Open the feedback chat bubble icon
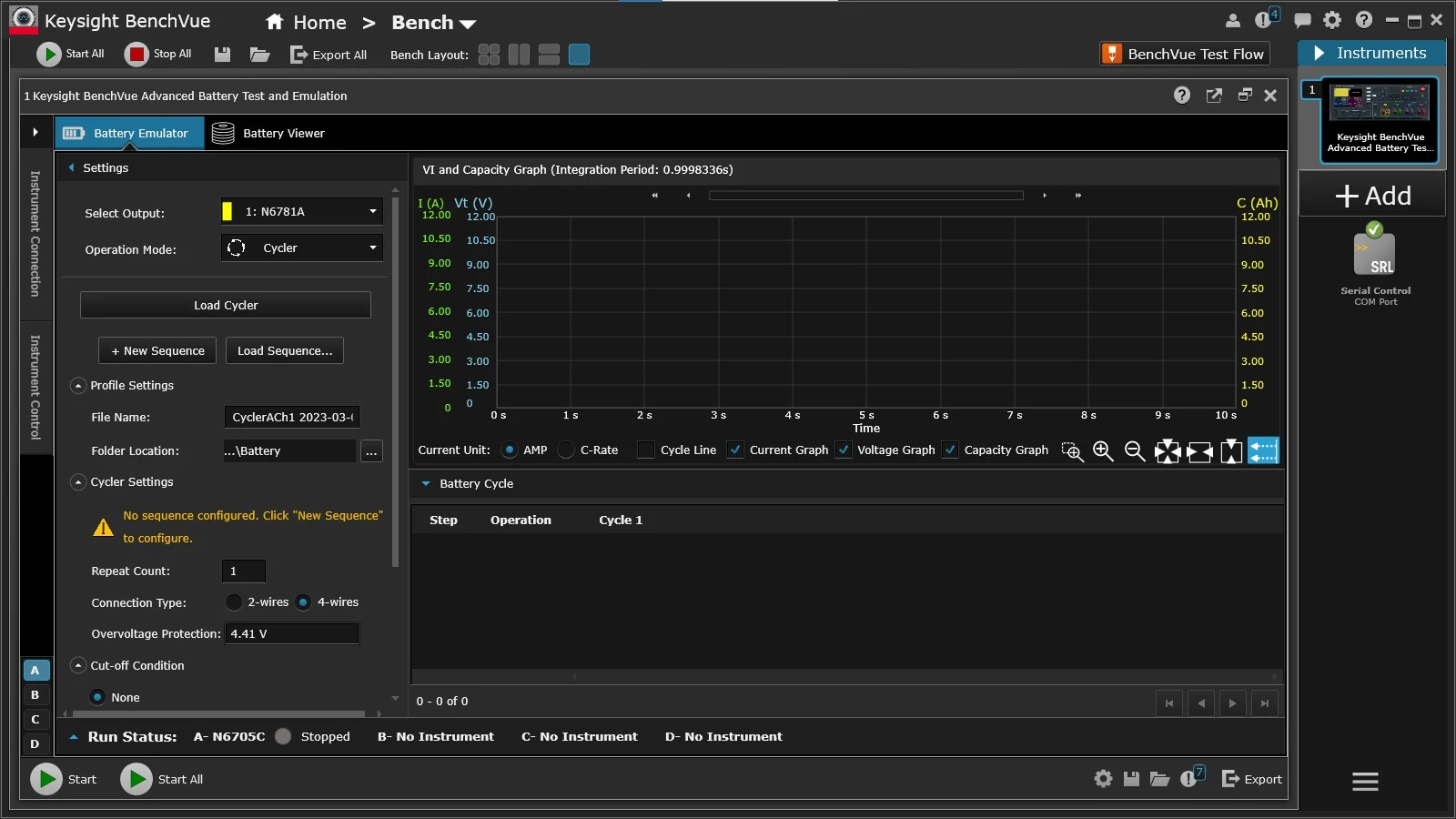1456x819 pixels. [1303, 20]
